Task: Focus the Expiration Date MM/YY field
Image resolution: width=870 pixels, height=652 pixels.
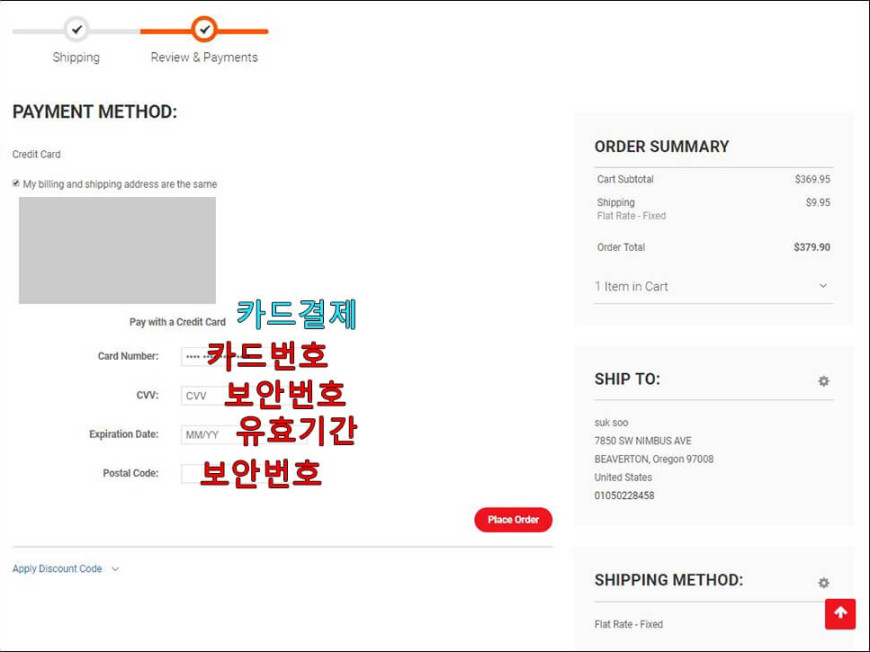Action: pyautogui.click(x=244, y=434)
